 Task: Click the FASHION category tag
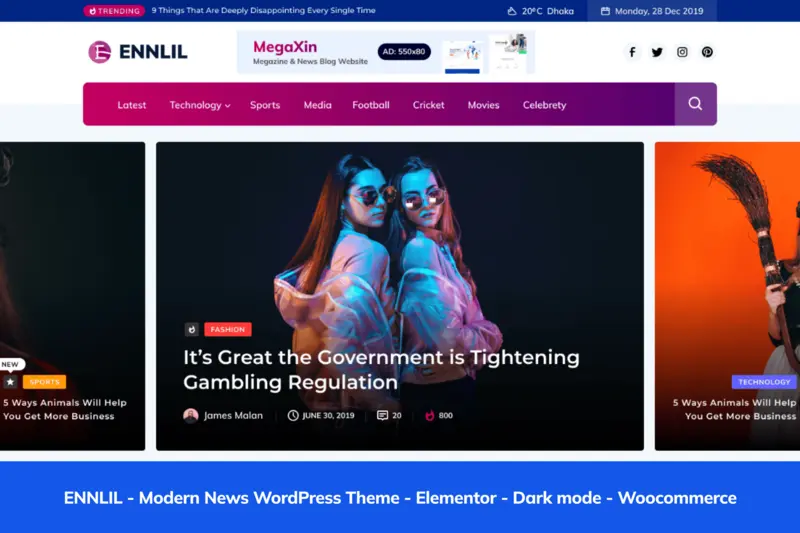[x=228, y=329]
